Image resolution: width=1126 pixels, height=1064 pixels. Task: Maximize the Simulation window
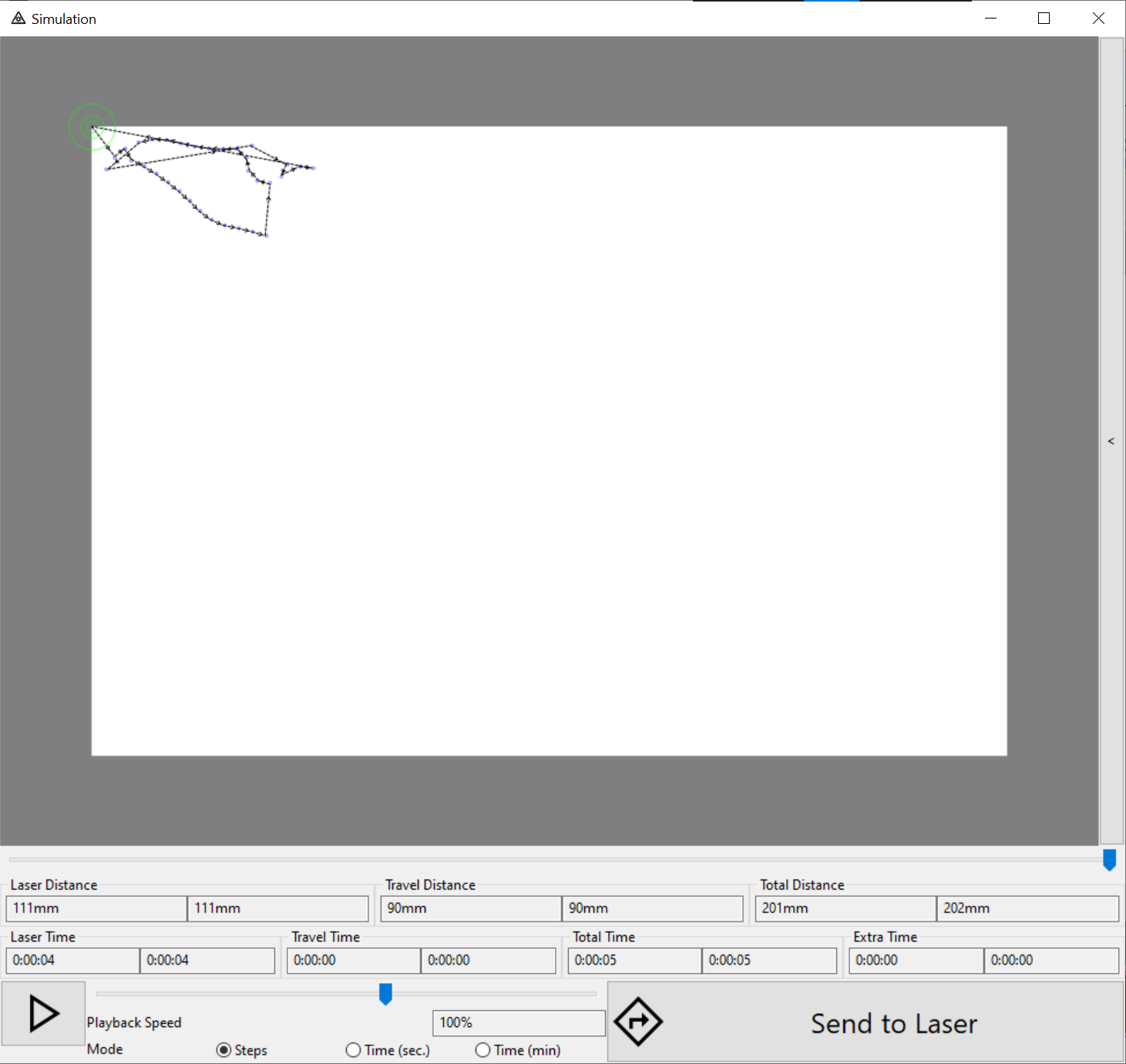(x=1044, y=18)
